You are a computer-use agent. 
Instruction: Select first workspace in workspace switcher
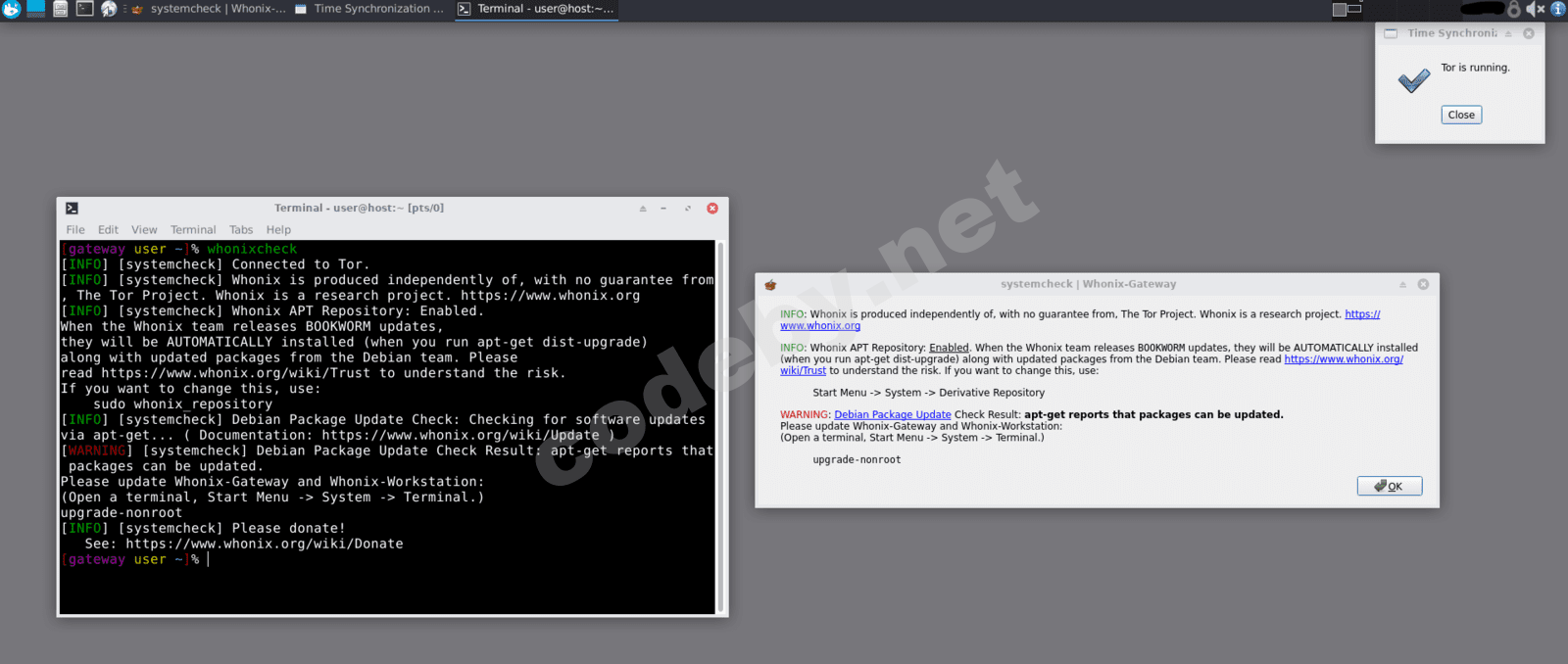pyautogui.click(x=1340, y=9)
